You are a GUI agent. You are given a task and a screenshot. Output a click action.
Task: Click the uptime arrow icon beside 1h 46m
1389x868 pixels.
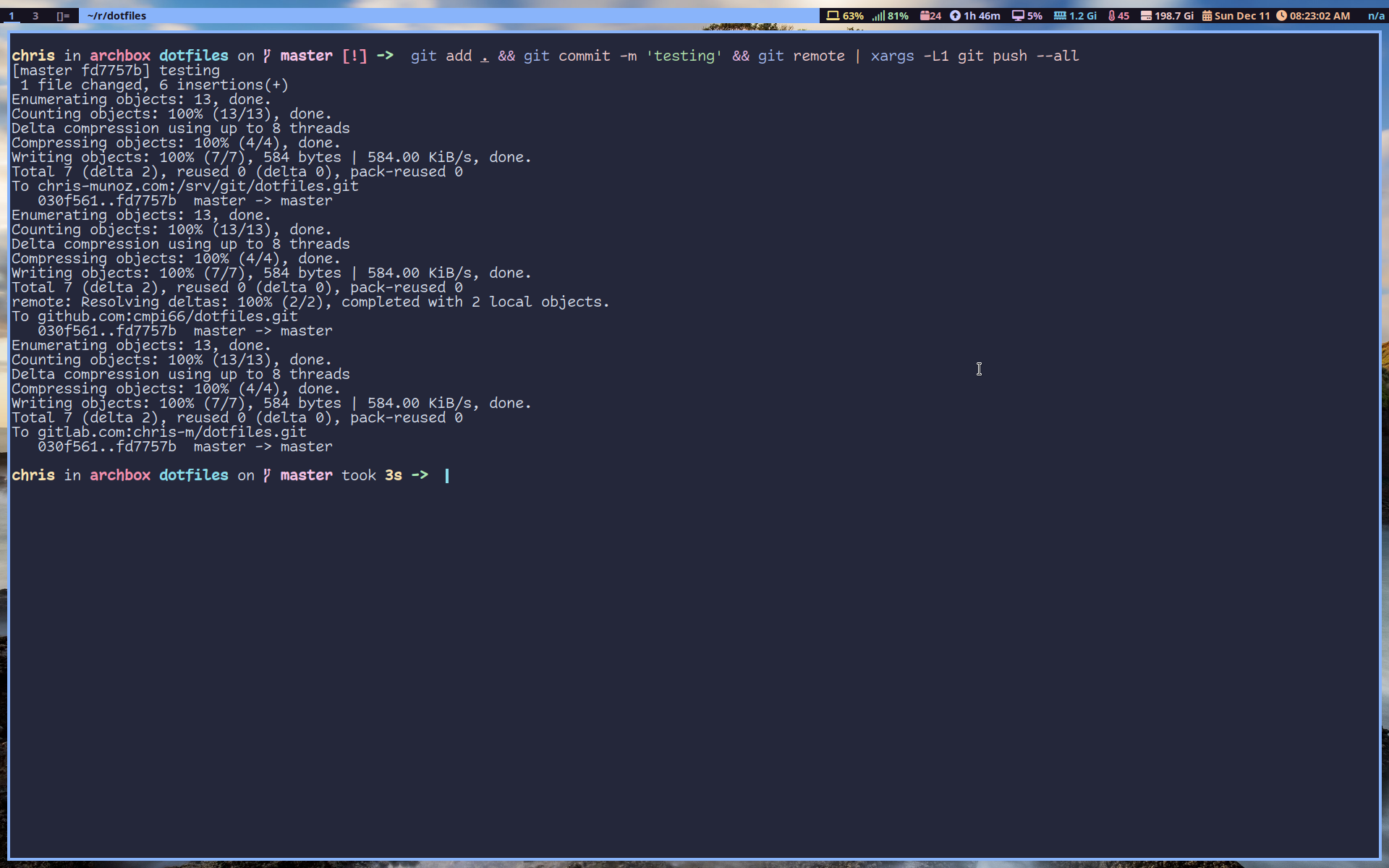[x=955, y=16]
